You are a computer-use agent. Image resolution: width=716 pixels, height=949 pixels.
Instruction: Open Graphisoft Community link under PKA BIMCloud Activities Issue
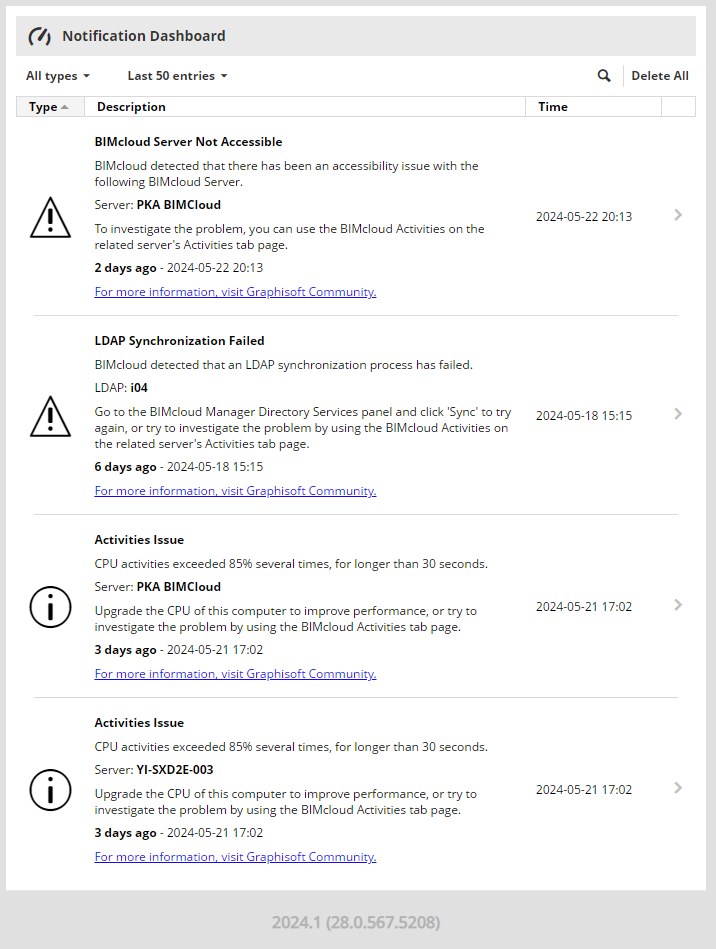click(x=235, y=674)
